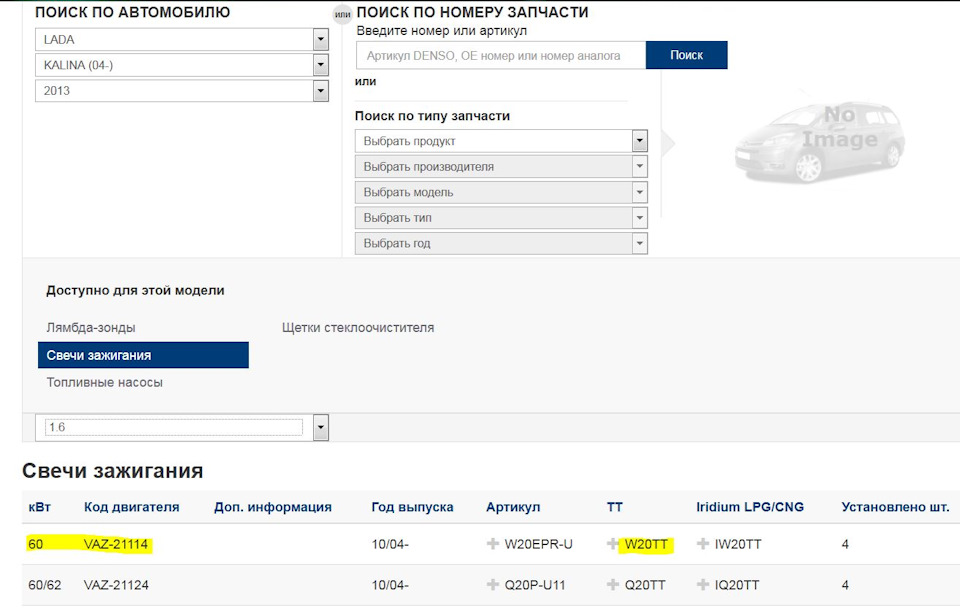960x613 pixels.
Task: Click the Артикул column header
Action: pos(513,507)
